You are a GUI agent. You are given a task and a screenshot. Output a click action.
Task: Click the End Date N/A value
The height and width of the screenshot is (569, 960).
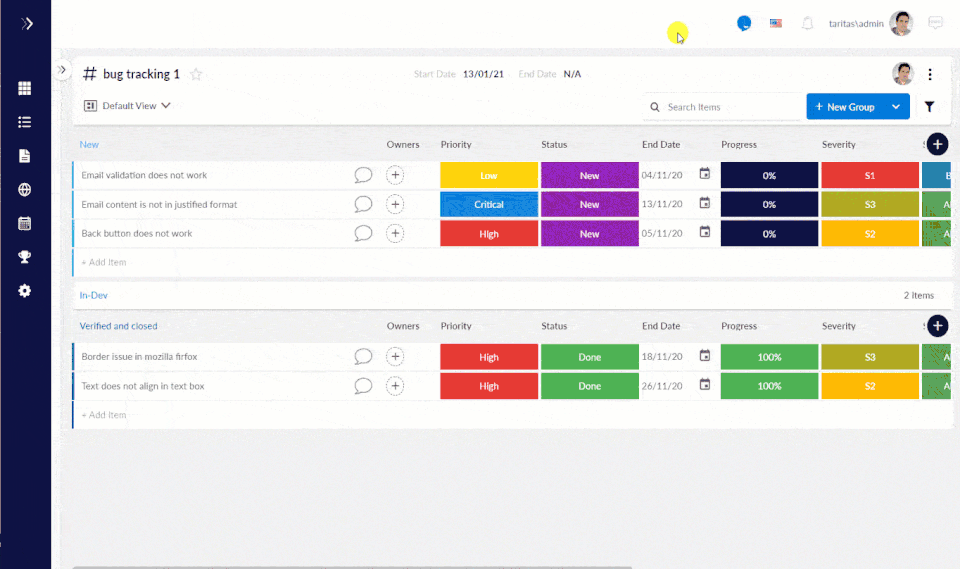(572, 74)
